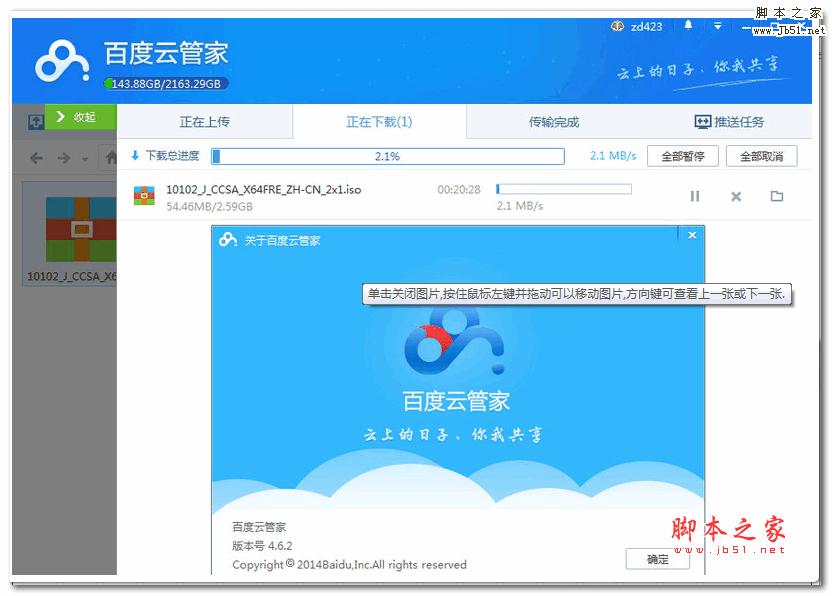Cancel the 10102_J_CCSA ISO download
Screen dimensions: 832x596
[x=736, y=196]
